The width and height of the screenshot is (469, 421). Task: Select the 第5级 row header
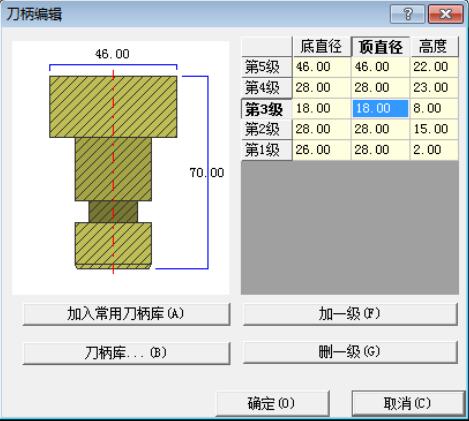[267, 67]
